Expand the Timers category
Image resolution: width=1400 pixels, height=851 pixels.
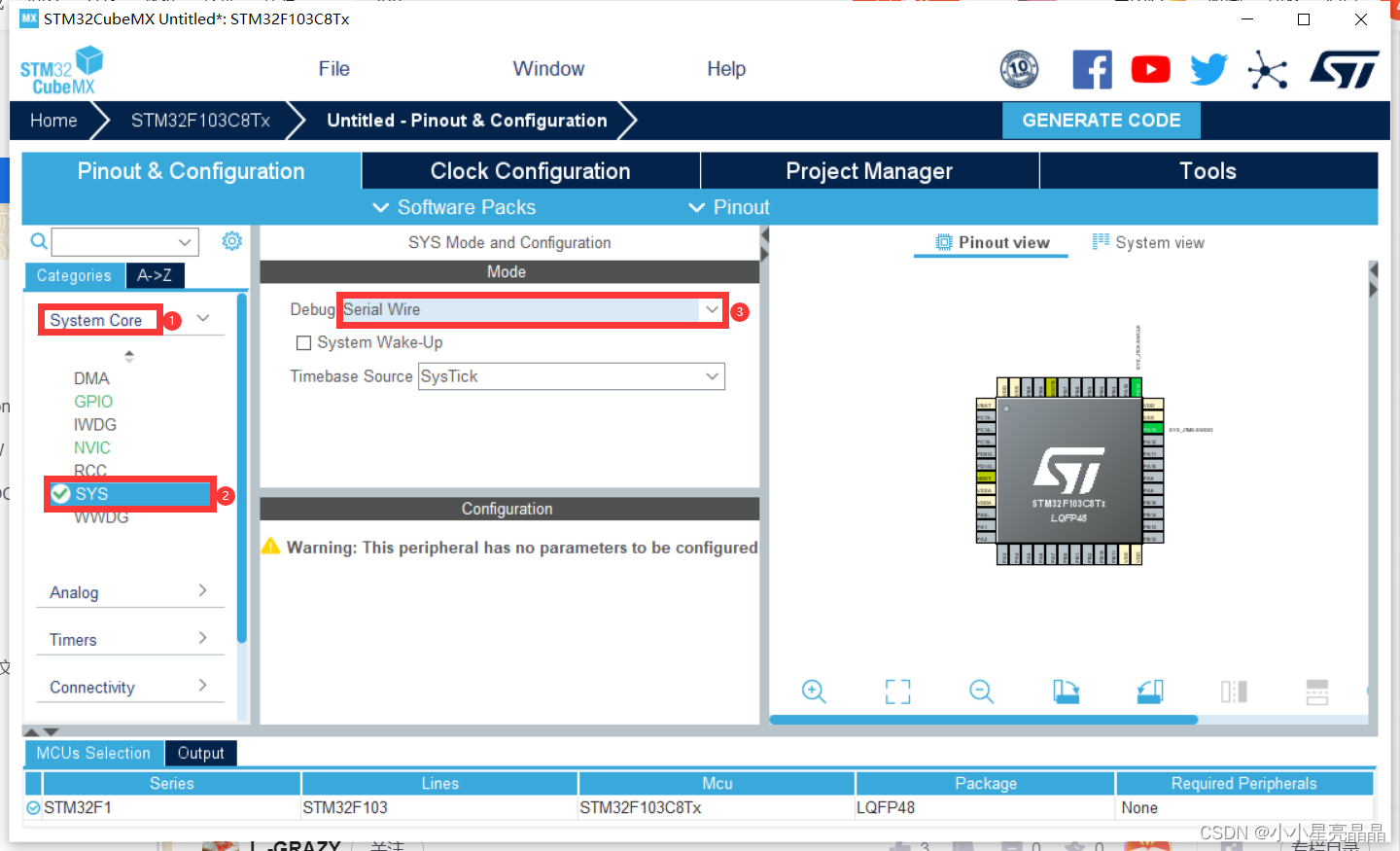pyautogui.click(x=129, y=639)
